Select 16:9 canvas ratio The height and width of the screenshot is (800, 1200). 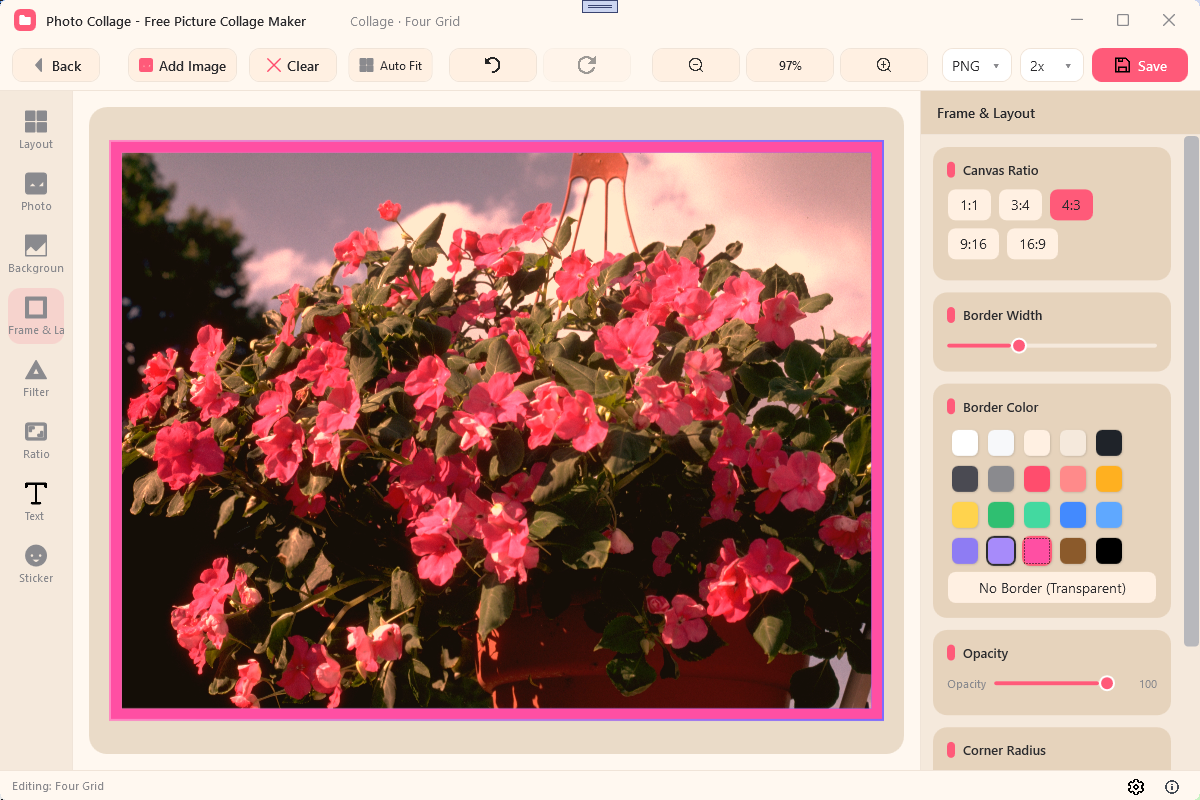[1032, 244]
